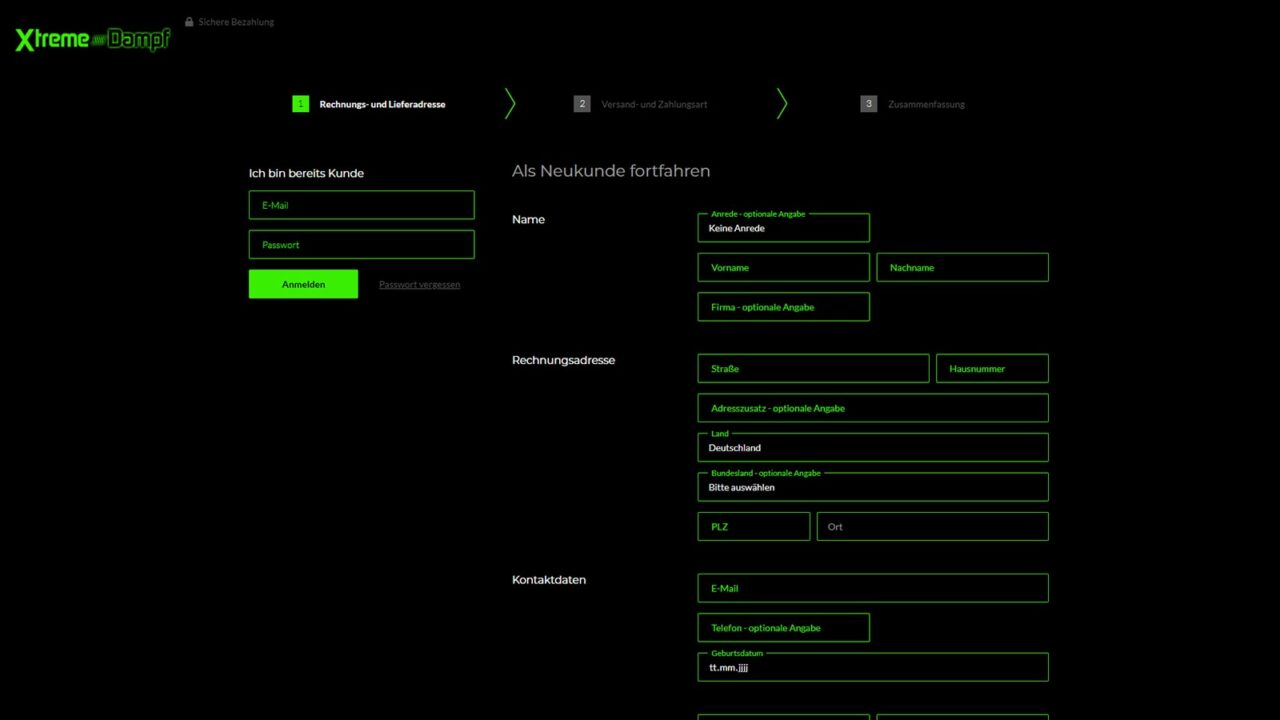Click the step 3 number badge
The image size is (1280, 720).
[x=868, y=103]
